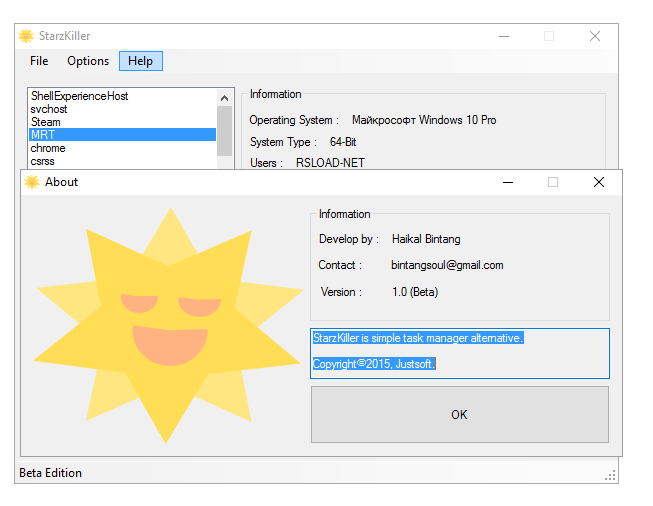This screenshot has height=506, width=653.
Task: Click the version value 1.0 (Beta)
Action: [x=415, y=292]
